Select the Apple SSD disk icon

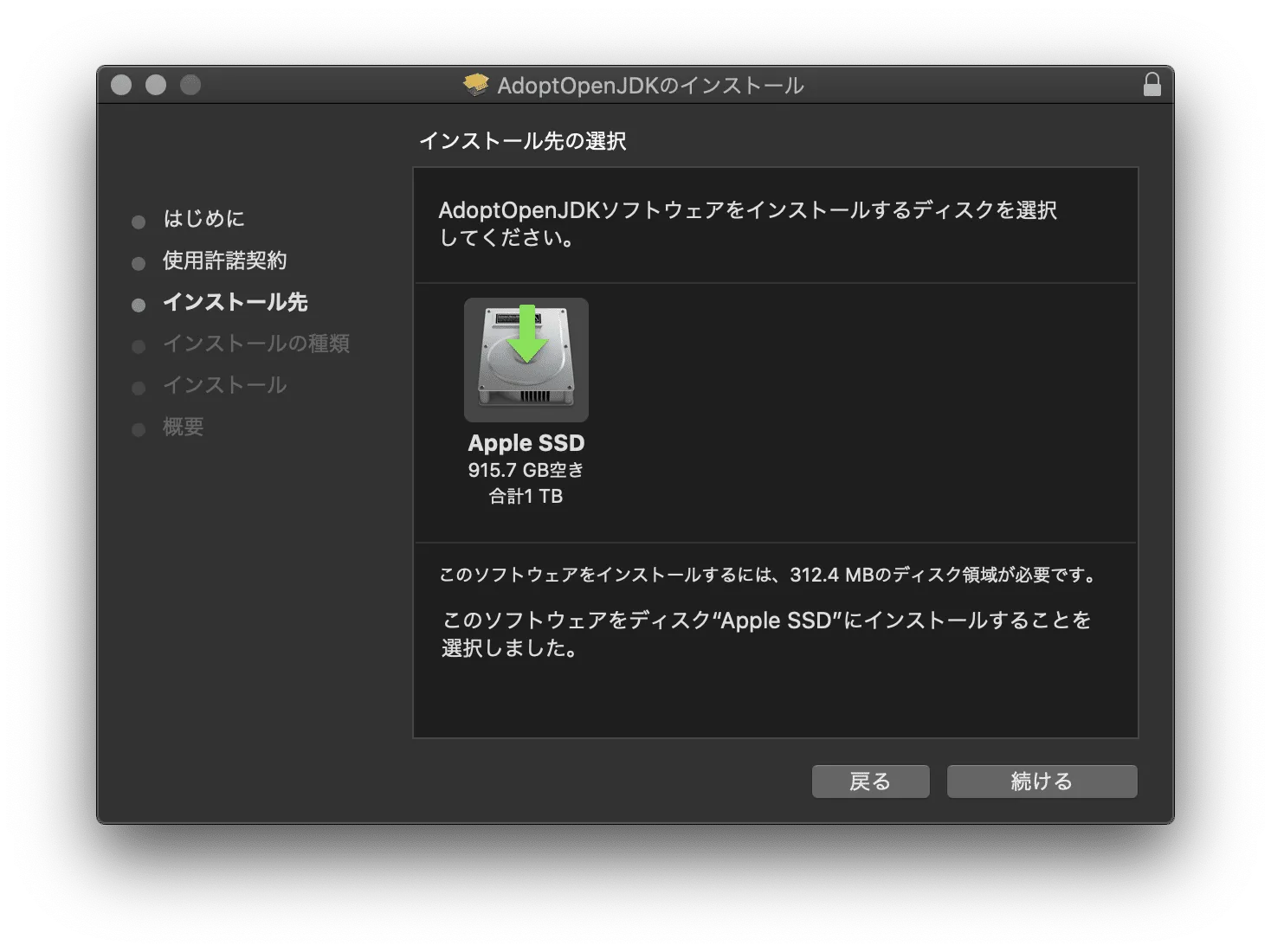point(526,360)
